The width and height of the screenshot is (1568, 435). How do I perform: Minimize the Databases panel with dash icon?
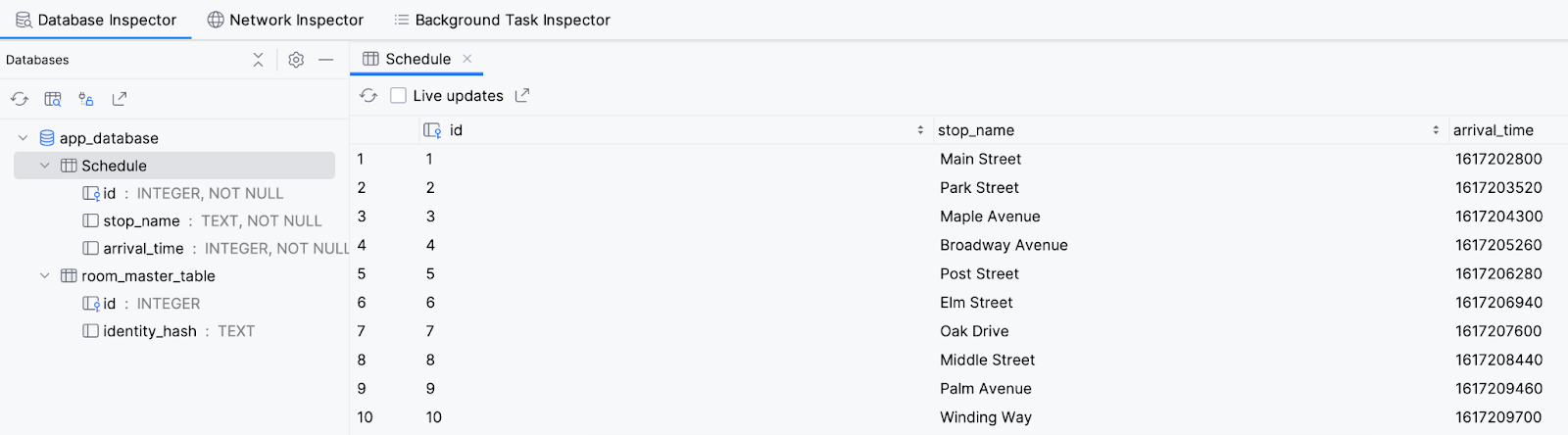(x=326, y=60)
